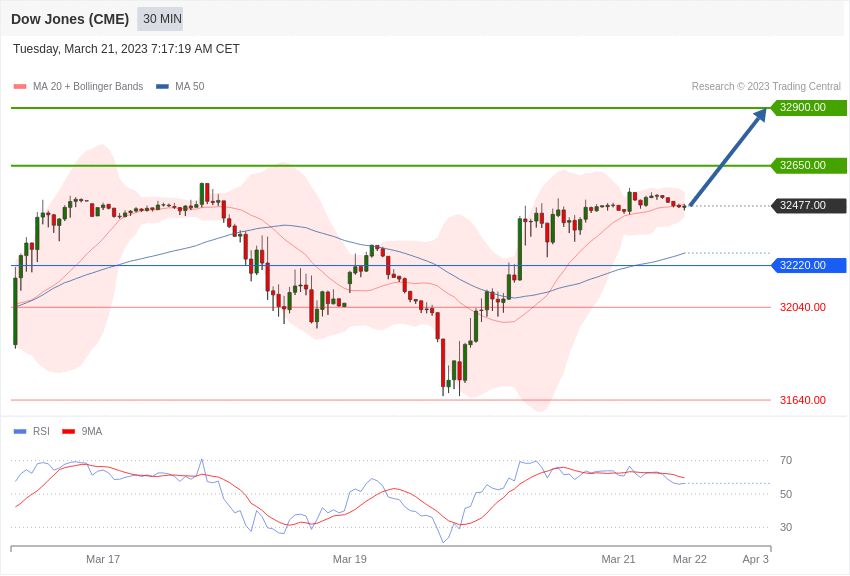Click the 9MA legend label
This screenshot has width=850, height=576.
[92, 431]
